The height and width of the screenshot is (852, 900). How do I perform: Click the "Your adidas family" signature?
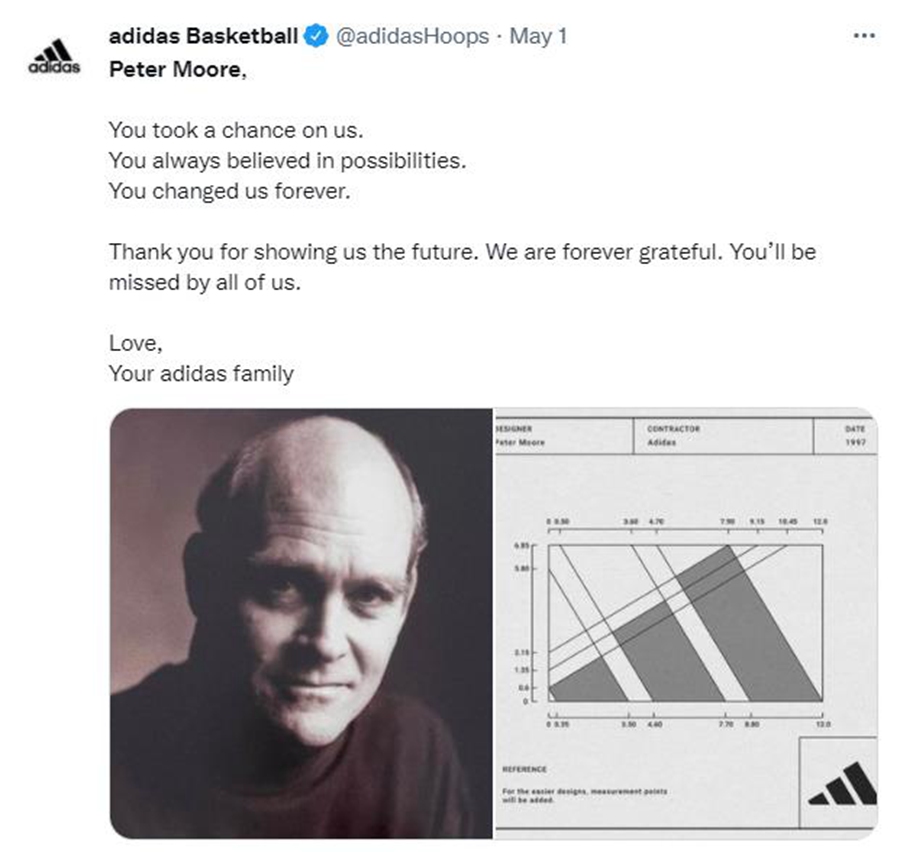(201, 373)
